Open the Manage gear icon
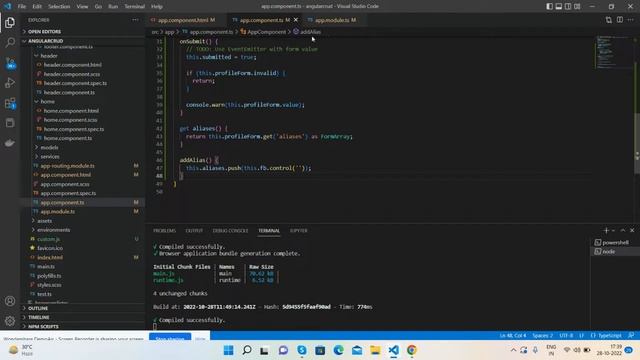The image size is (640, 360). (10, 321)
